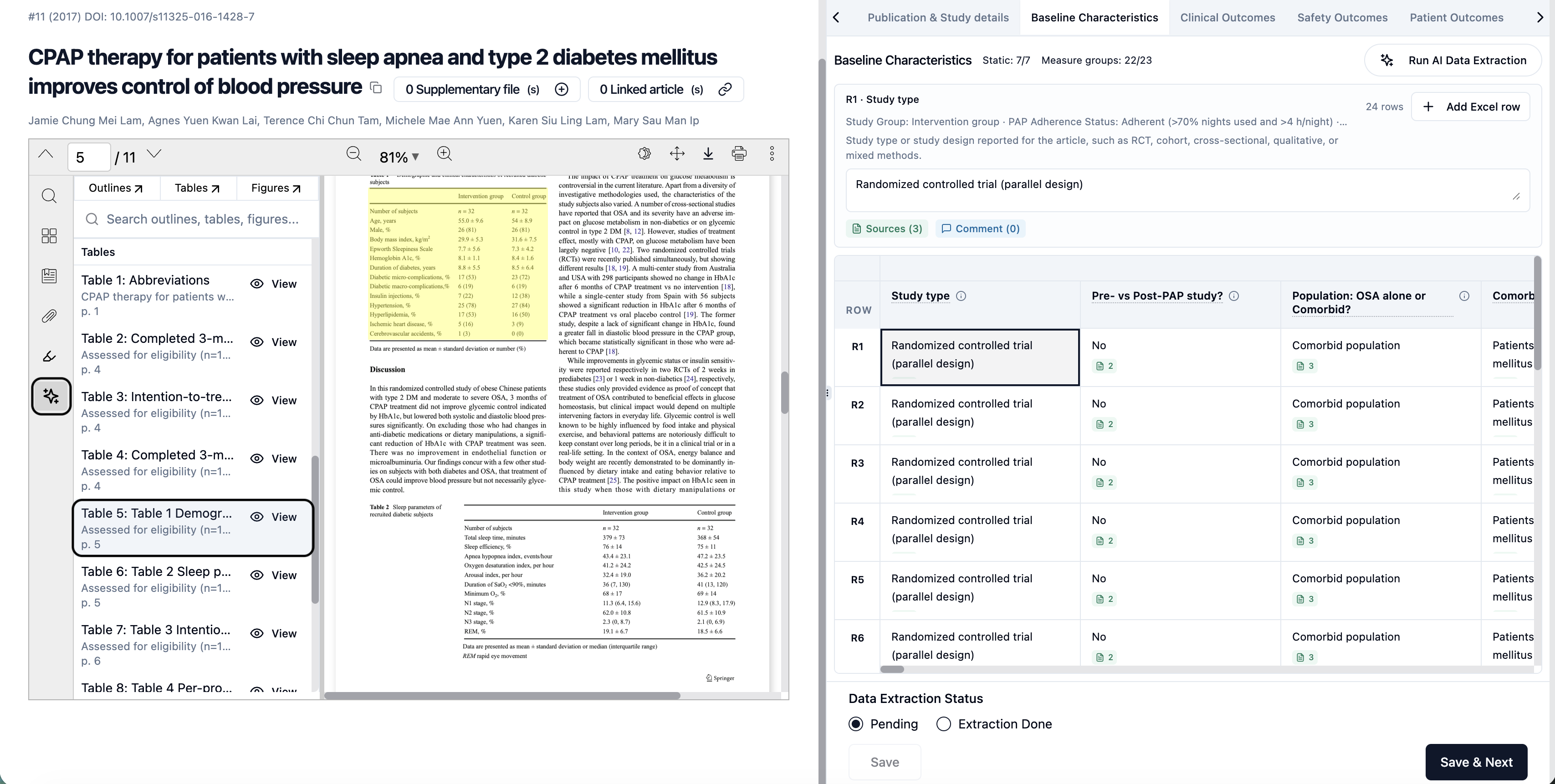Go to next page with down chevron
This screenshot has width=1555, height=784.
[x=154, y=154]
